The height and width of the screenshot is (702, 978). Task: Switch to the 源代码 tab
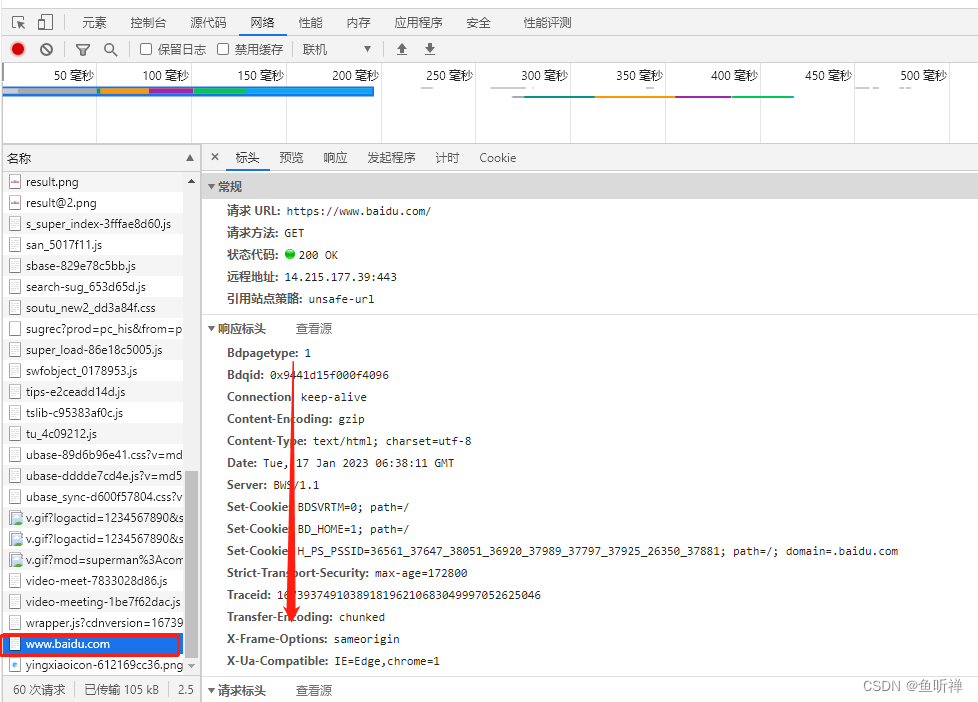pos(208,23)
